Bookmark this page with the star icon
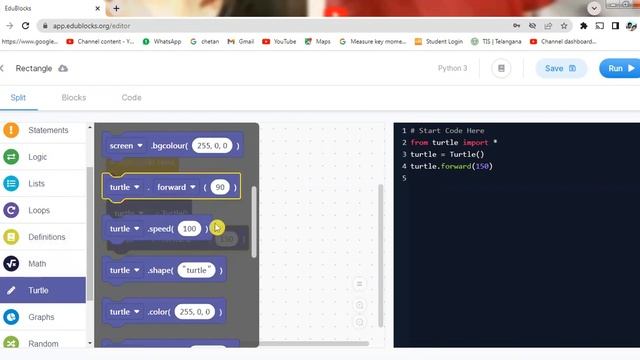The image size is (640, 360). tap(564, 26)
